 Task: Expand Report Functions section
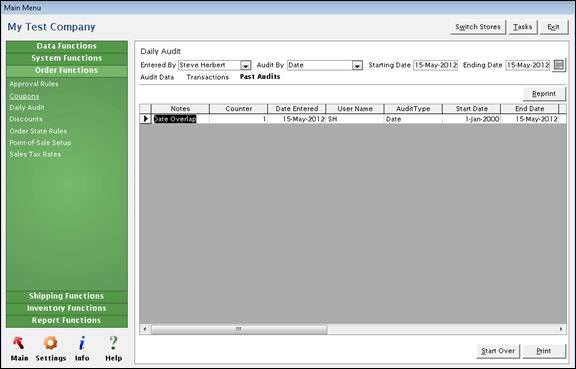(67, 320)
